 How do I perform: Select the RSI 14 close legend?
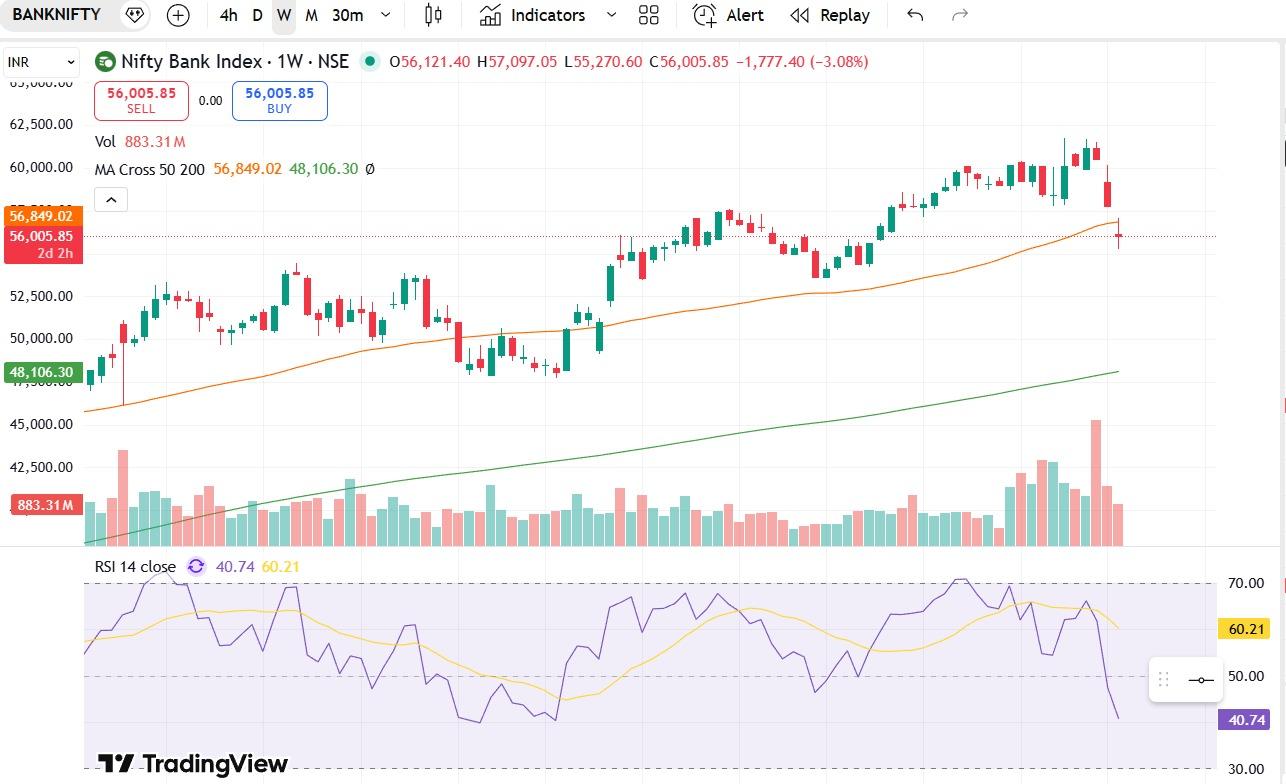click(135, 566)
